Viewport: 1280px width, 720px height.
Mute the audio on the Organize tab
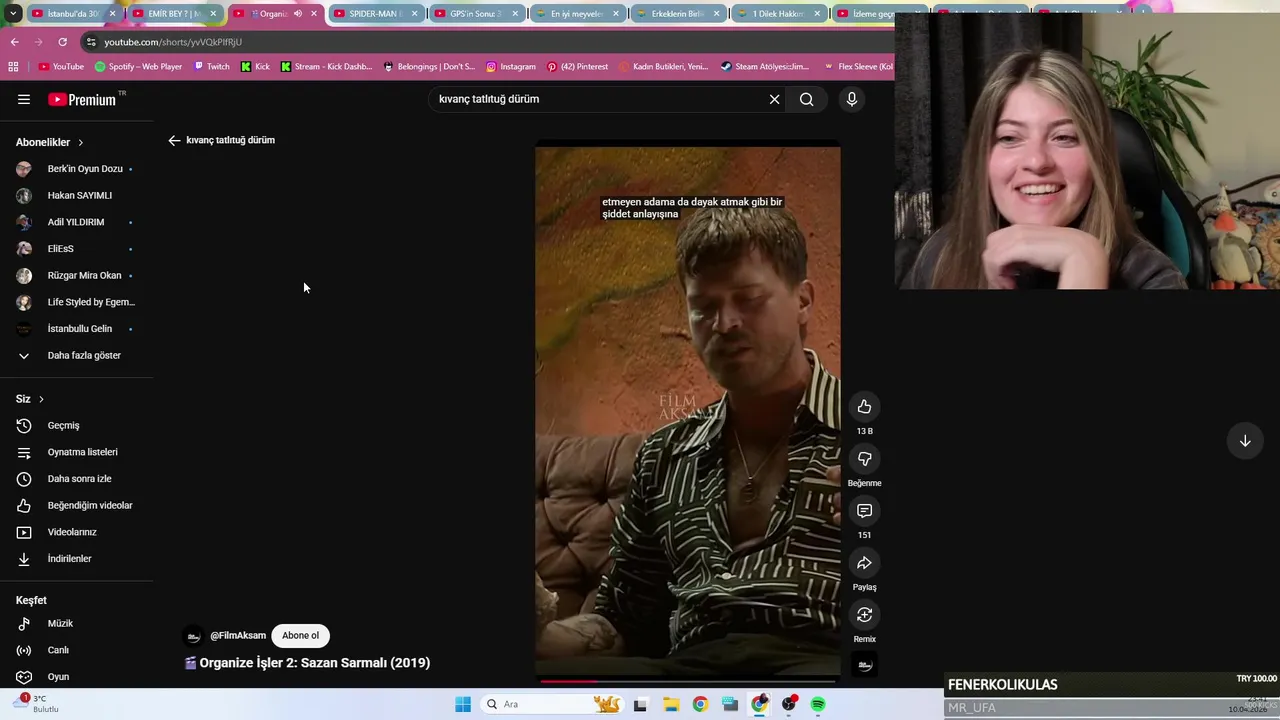[x=297, y=14]
